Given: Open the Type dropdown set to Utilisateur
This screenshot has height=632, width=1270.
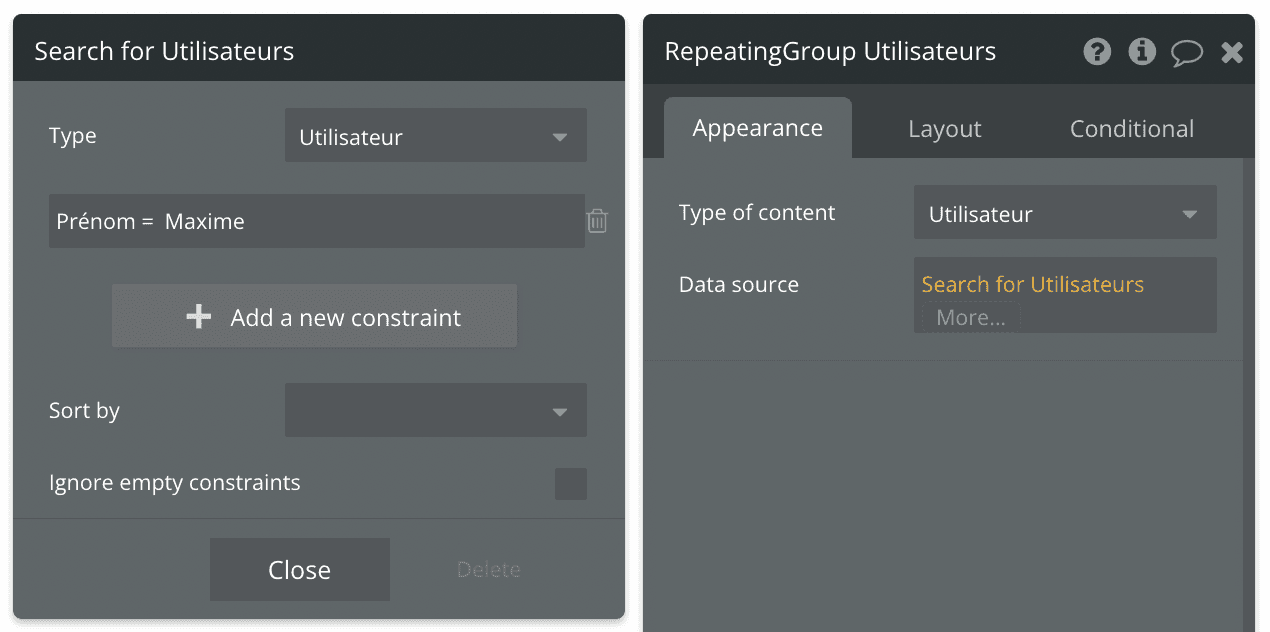Looking at the screenshot, I should click(x=435, y=136).
